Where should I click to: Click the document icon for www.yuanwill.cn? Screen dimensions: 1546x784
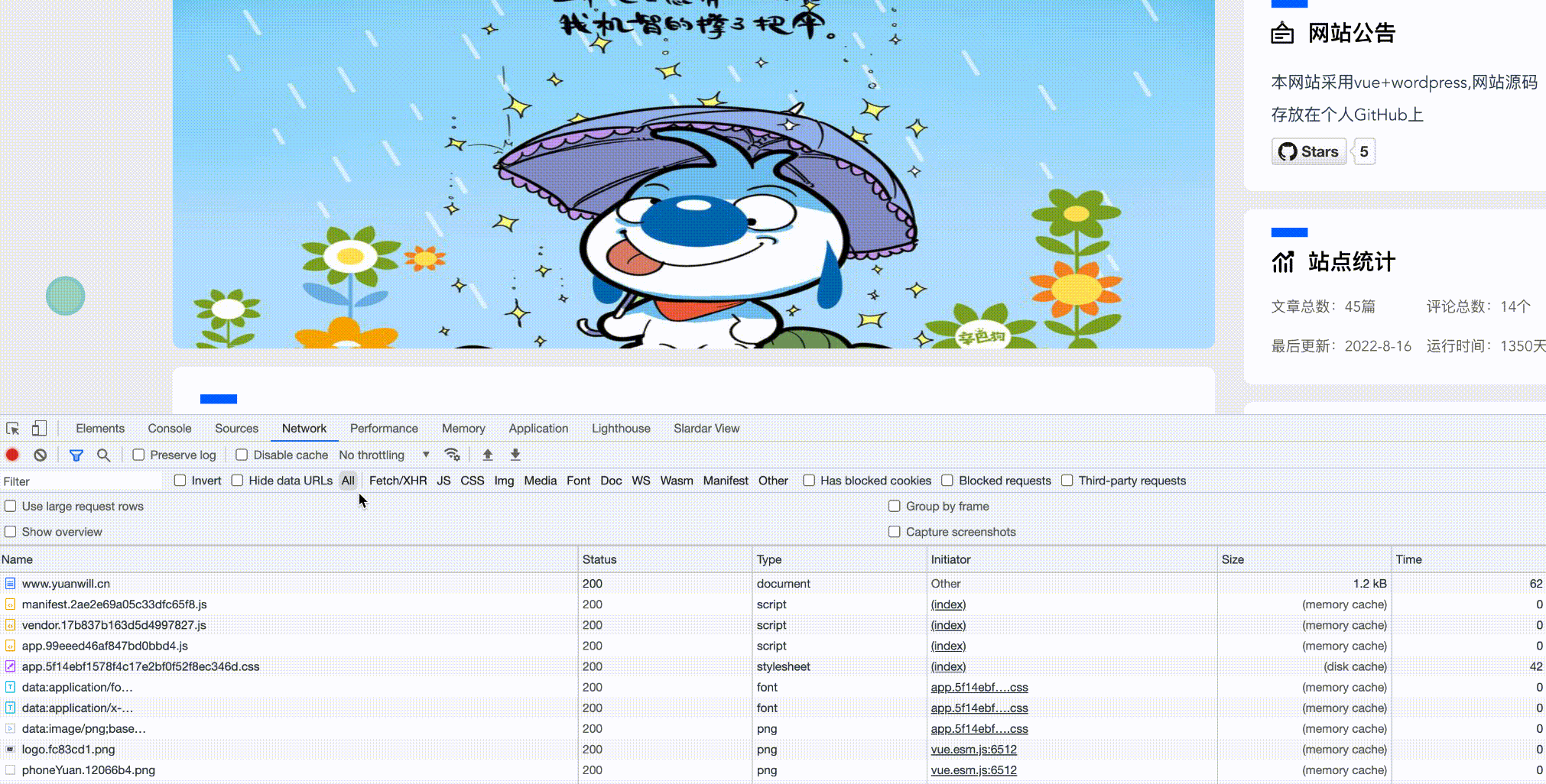[x=10, y=584]
